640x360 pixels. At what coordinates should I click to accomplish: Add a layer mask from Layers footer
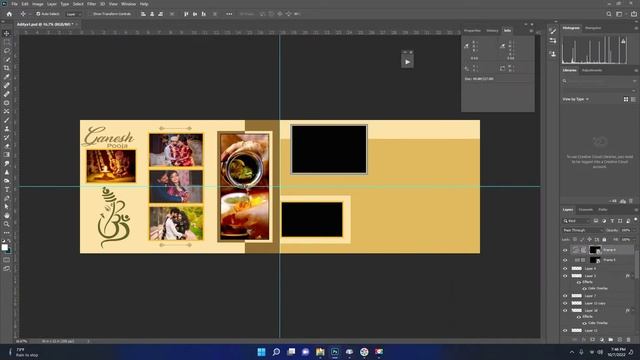593,340
